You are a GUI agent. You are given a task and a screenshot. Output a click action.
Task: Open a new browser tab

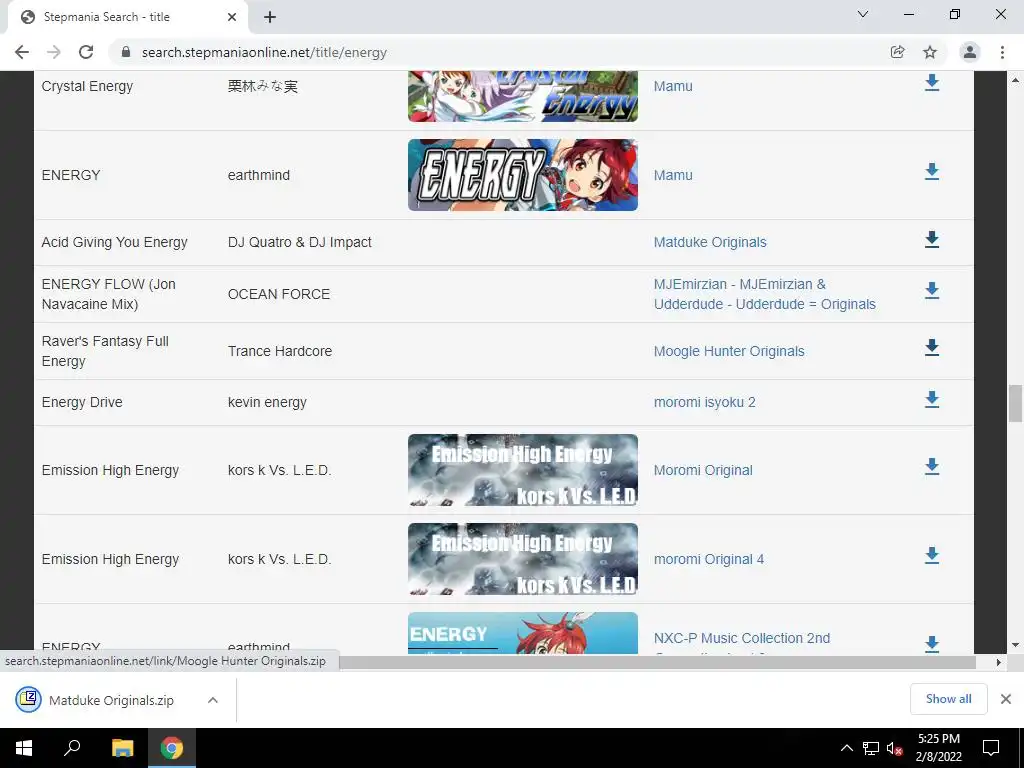(x=270, y=17)
